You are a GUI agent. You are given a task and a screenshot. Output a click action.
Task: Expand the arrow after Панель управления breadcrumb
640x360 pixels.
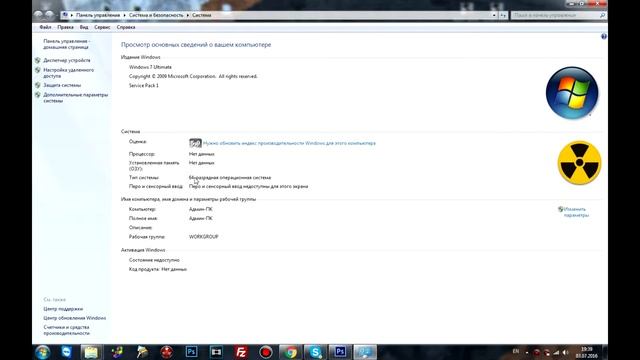[x=124, y=15]
